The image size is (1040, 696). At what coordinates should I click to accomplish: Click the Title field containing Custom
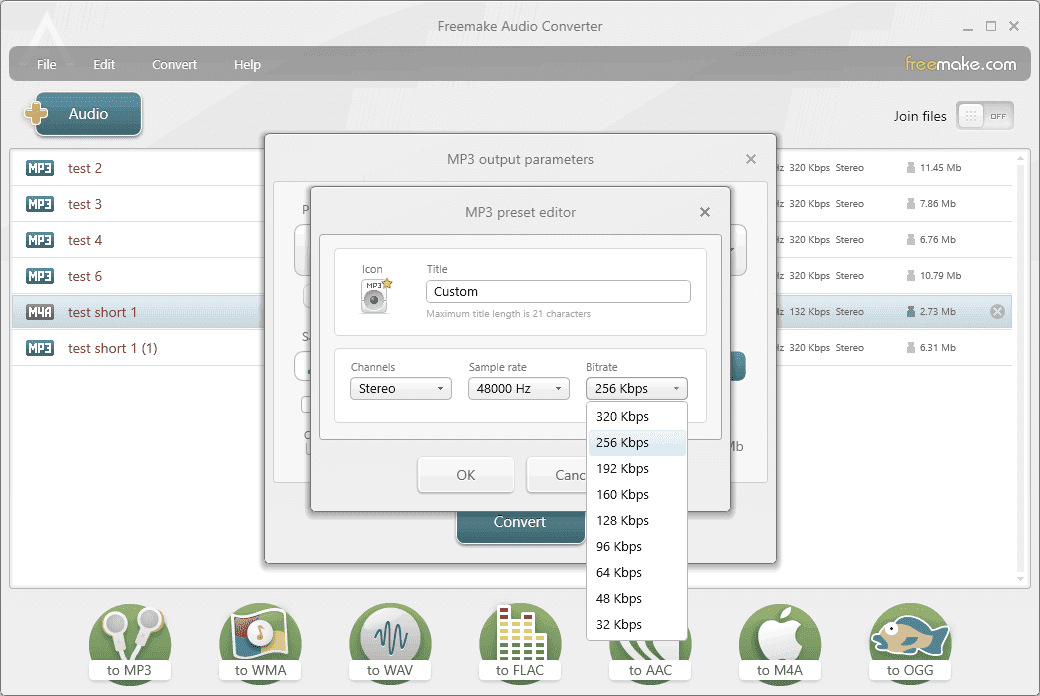coord(558,291)
